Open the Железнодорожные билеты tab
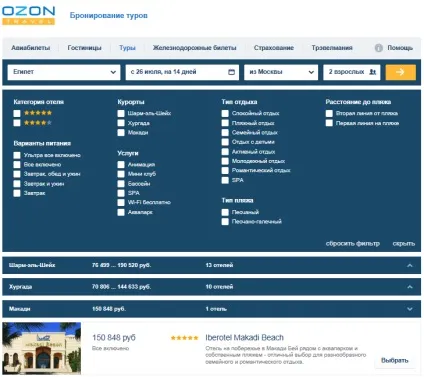The width and height of the screenshot is (424, 377). pos(194,48)
